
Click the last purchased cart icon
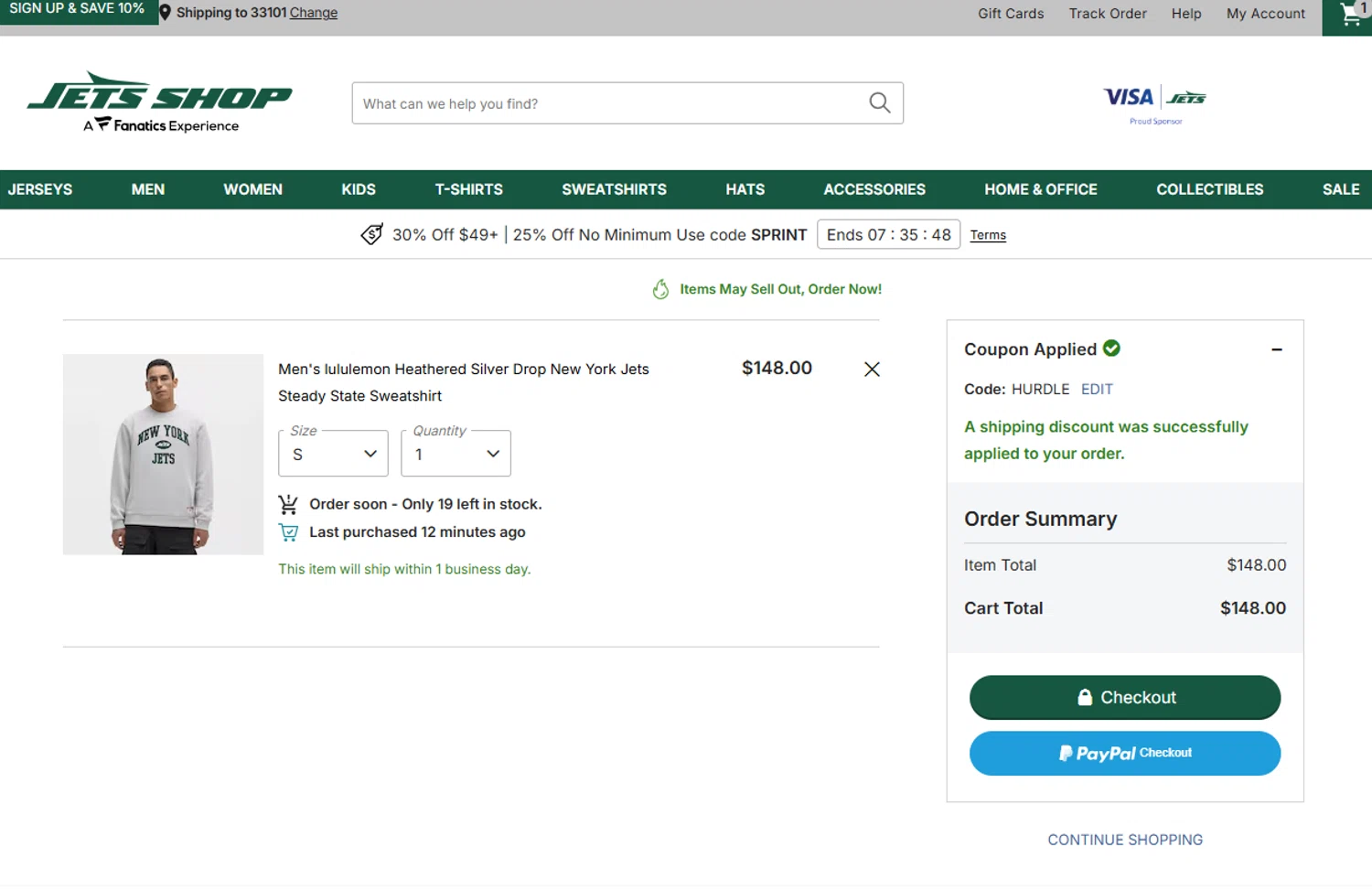coord(288,532)
